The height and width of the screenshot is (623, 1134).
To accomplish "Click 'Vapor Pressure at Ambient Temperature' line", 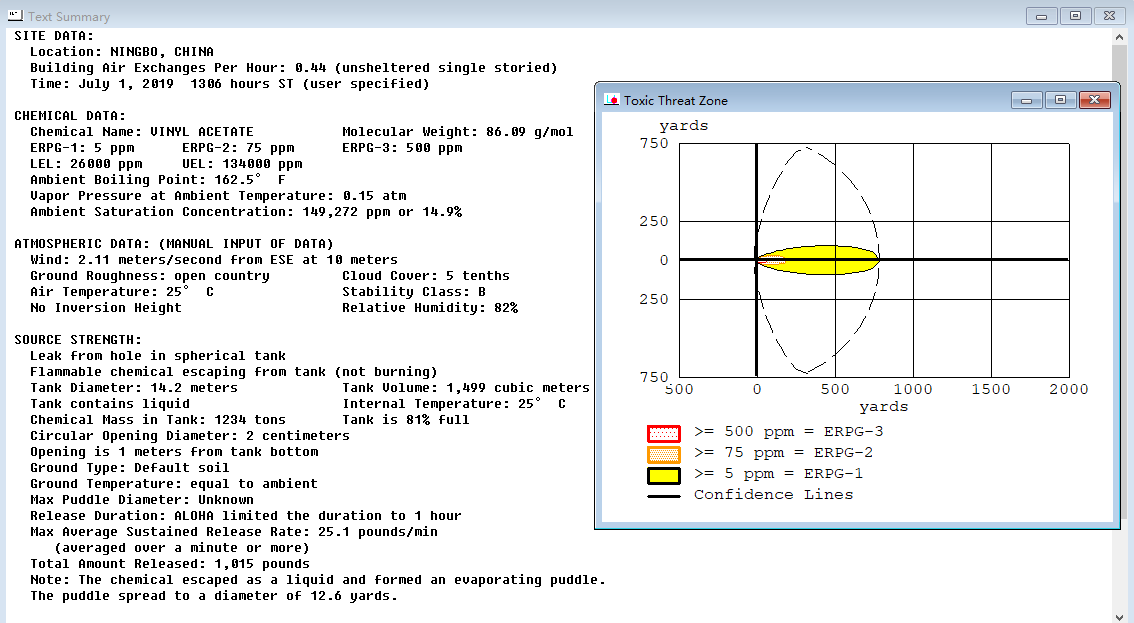I will (x=218, y=195).
